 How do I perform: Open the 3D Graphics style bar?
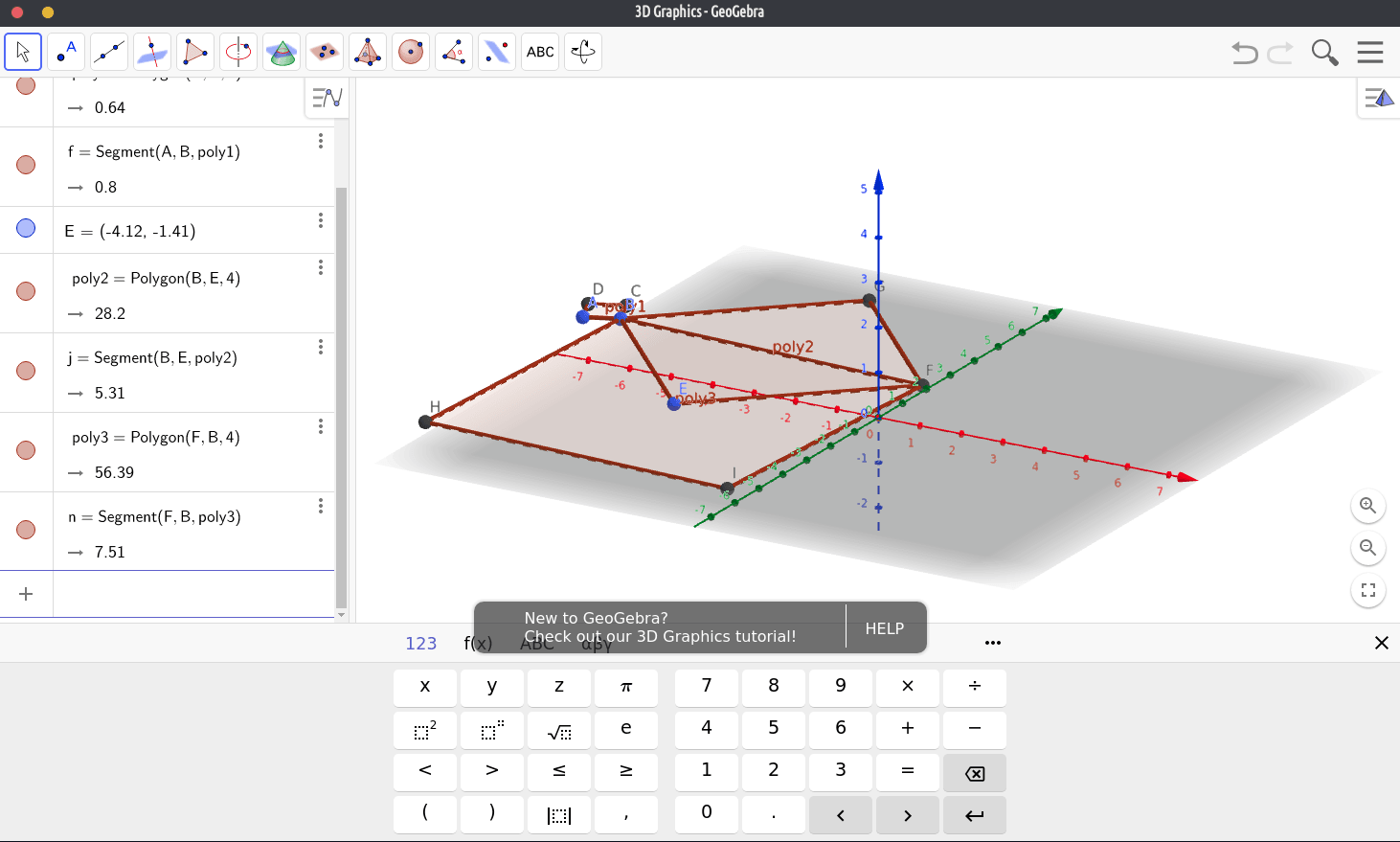click(x=1379, y=98)
